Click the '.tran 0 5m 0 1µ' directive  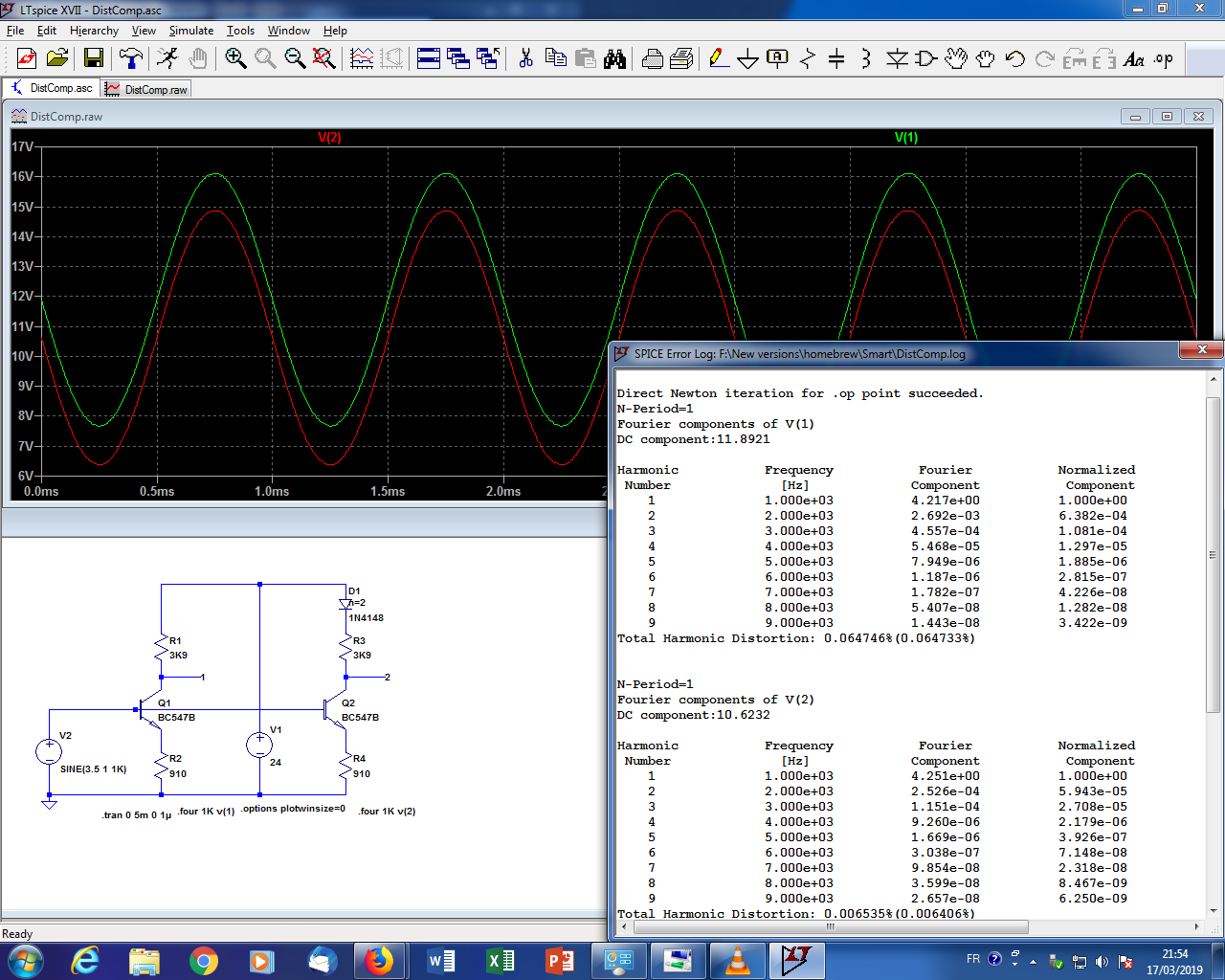click(137, 815)
